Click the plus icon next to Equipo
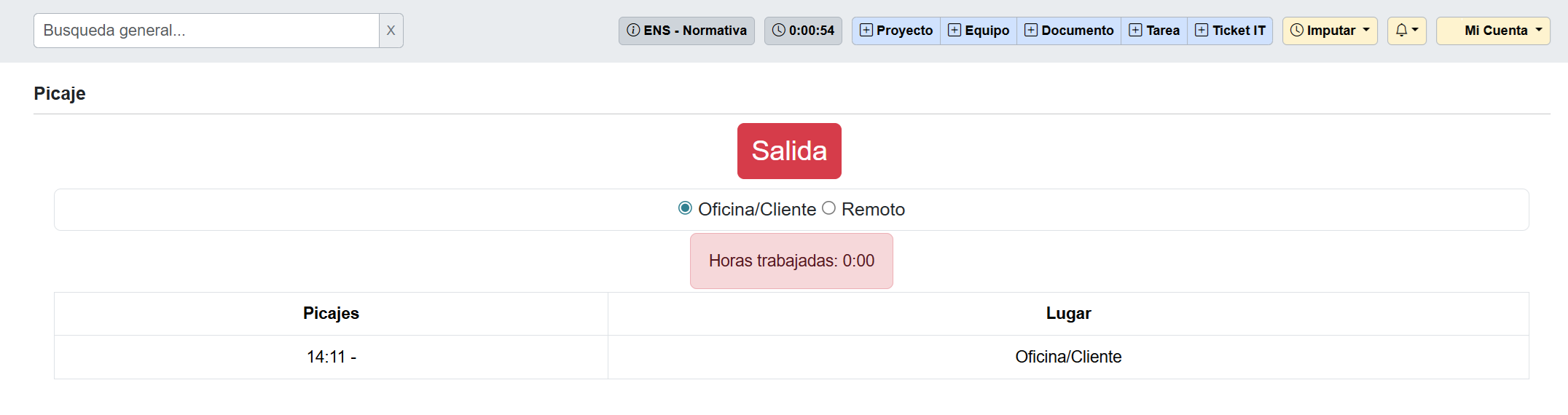 click(954, 31)
